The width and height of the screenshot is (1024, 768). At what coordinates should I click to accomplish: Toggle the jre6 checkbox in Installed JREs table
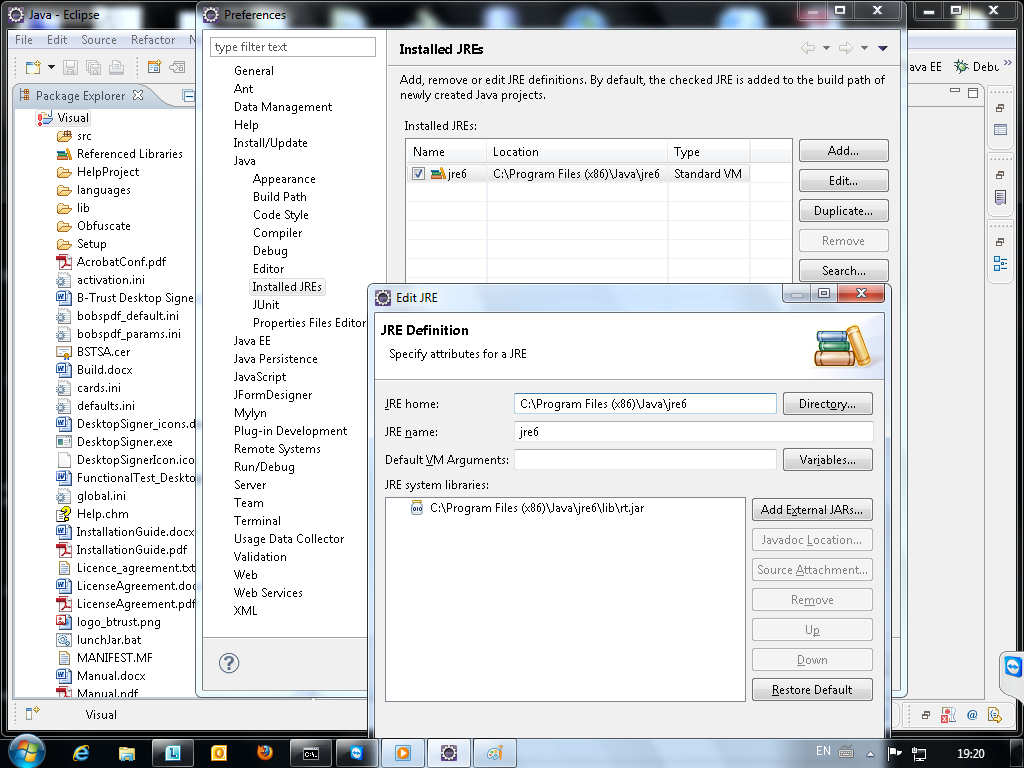pos(418,174)
